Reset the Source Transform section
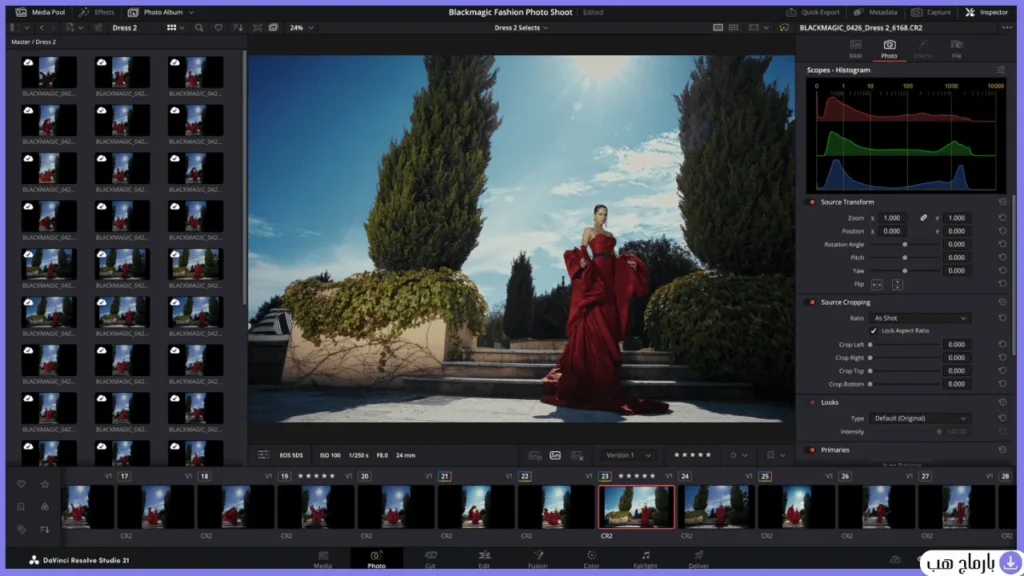The image size is (1024, 576). 1002,202
